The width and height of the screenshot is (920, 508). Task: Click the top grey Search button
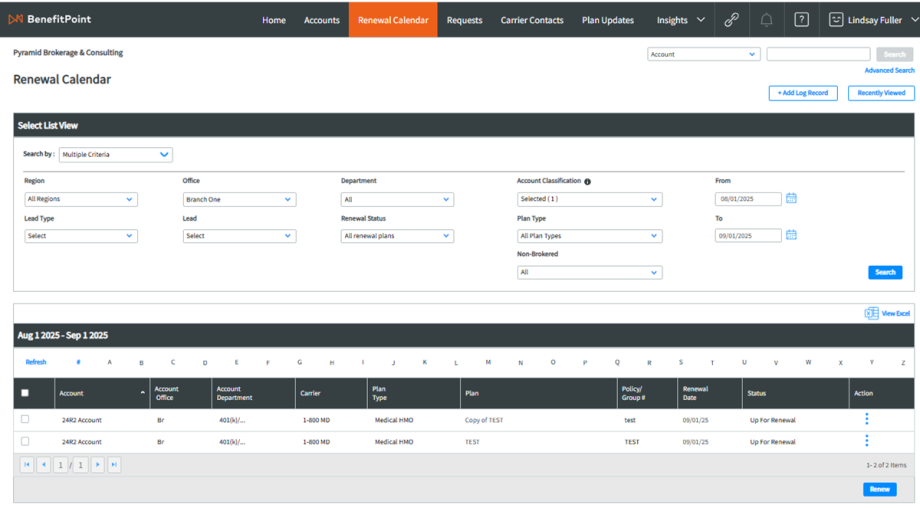[895, 54]
